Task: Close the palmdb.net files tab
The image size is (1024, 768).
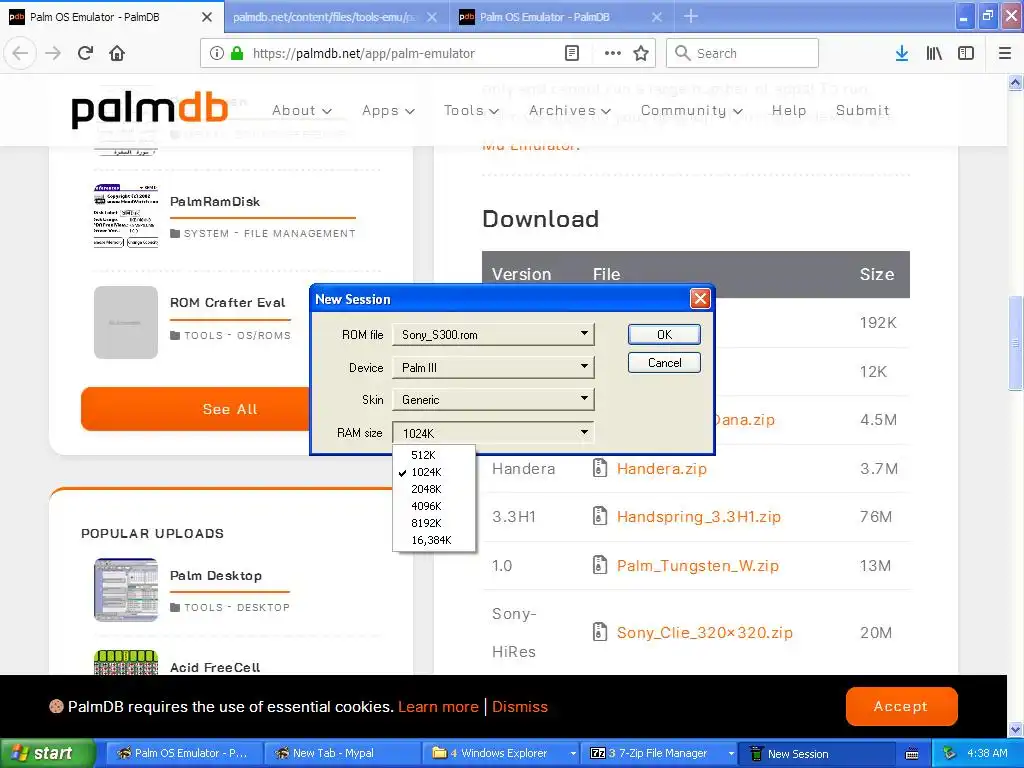Action: pyautogui.click(x=432, y=17)
